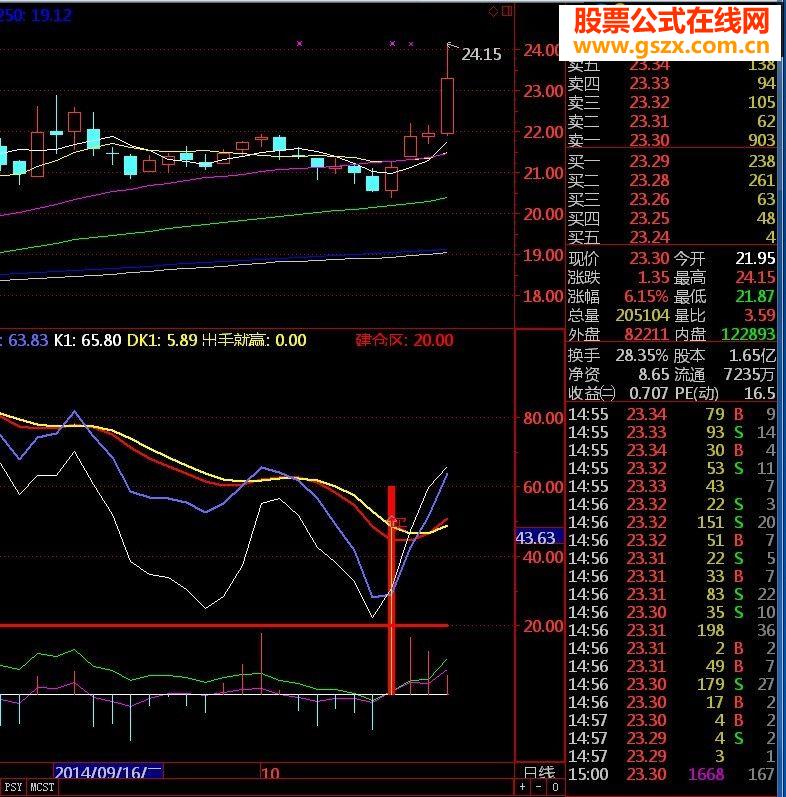Viewport: 786px width, 797px height.
Task: Click the 外盘 82211 value
Action: (646, 334)
